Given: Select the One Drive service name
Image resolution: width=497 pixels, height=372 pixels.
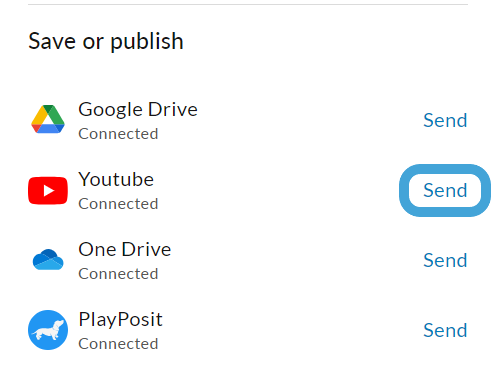Looking at the screenshot, I should click(x=125, y=249).
